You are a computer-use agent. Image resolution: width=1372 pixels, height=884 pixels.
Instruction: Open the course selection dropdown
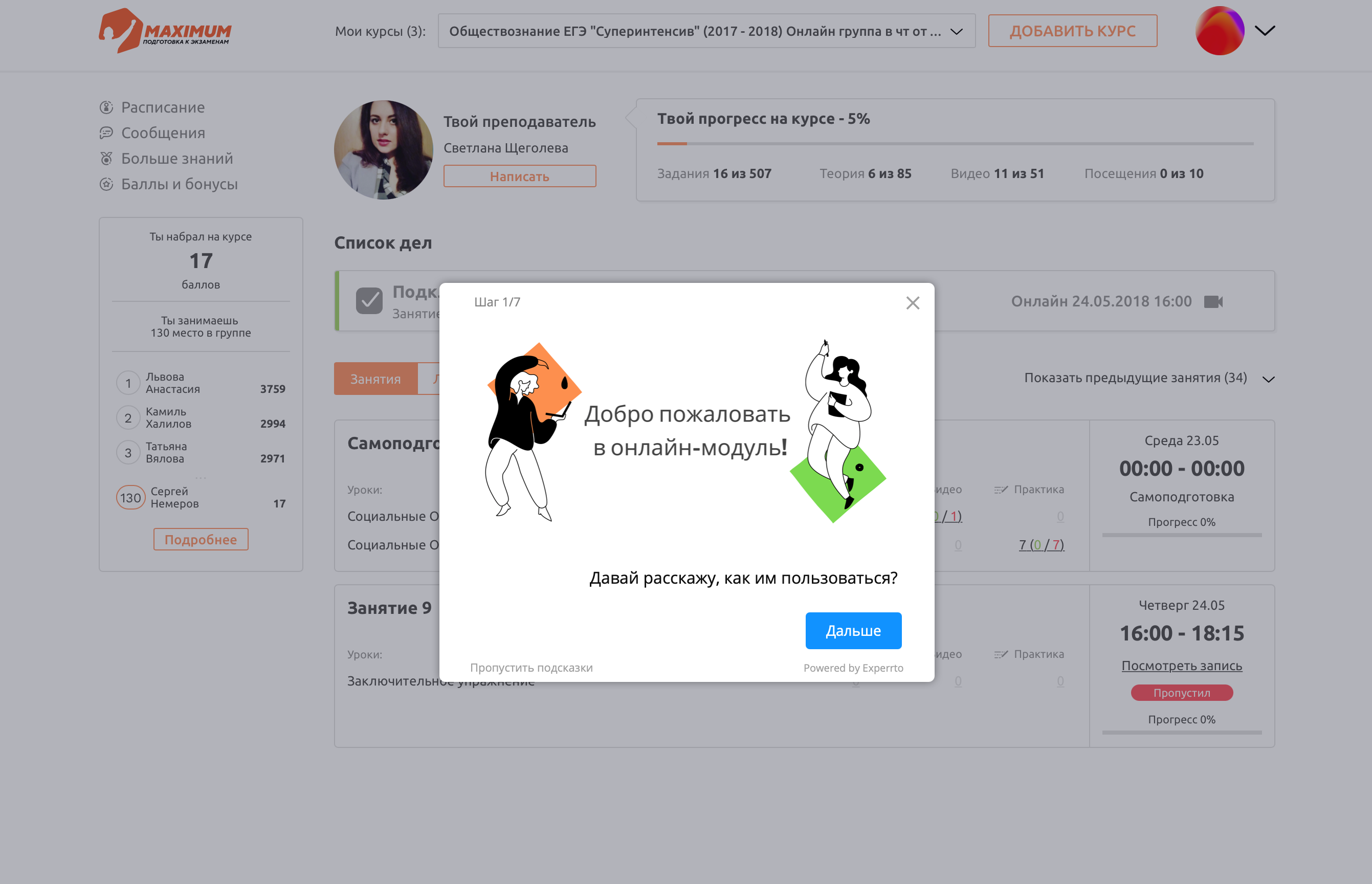706,31
